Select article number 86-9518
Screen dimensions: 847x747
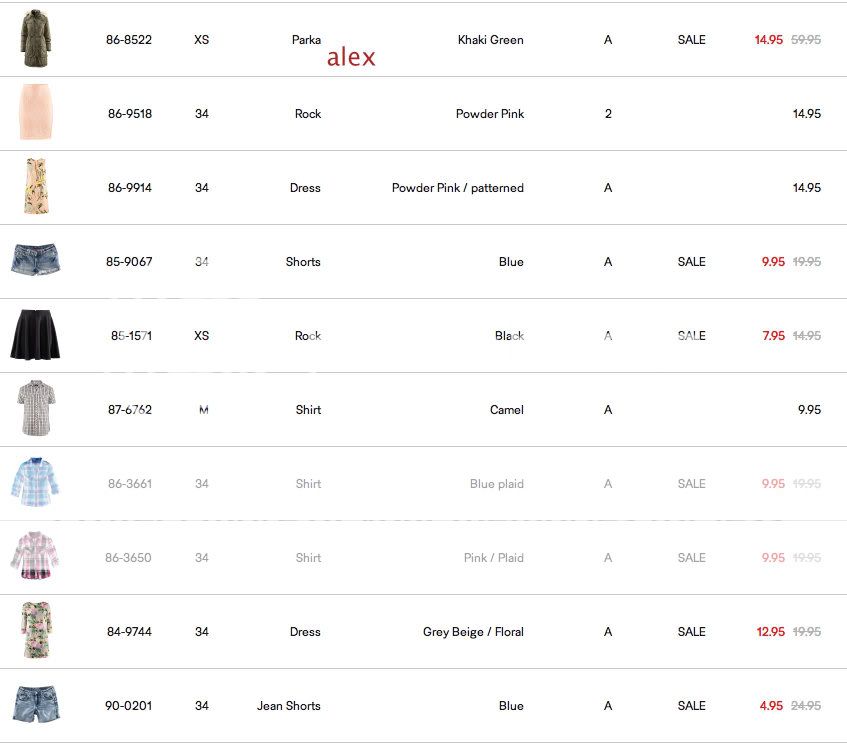point(130,114)
